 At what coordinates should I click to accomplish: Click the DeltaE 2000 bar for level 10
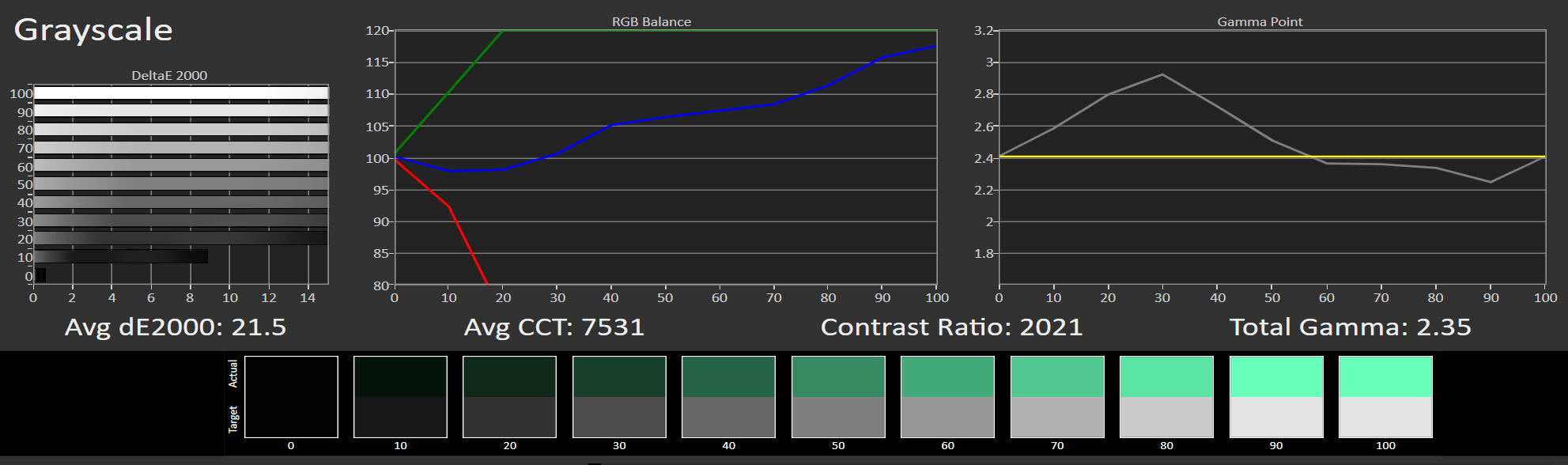coord(120,256)
